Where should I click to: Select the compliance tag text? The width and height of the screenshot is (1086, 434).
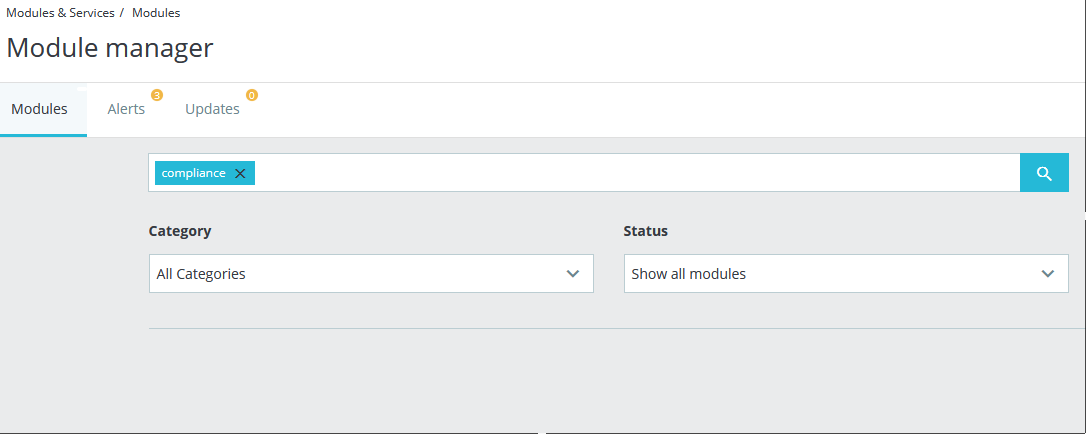(194, 173)
